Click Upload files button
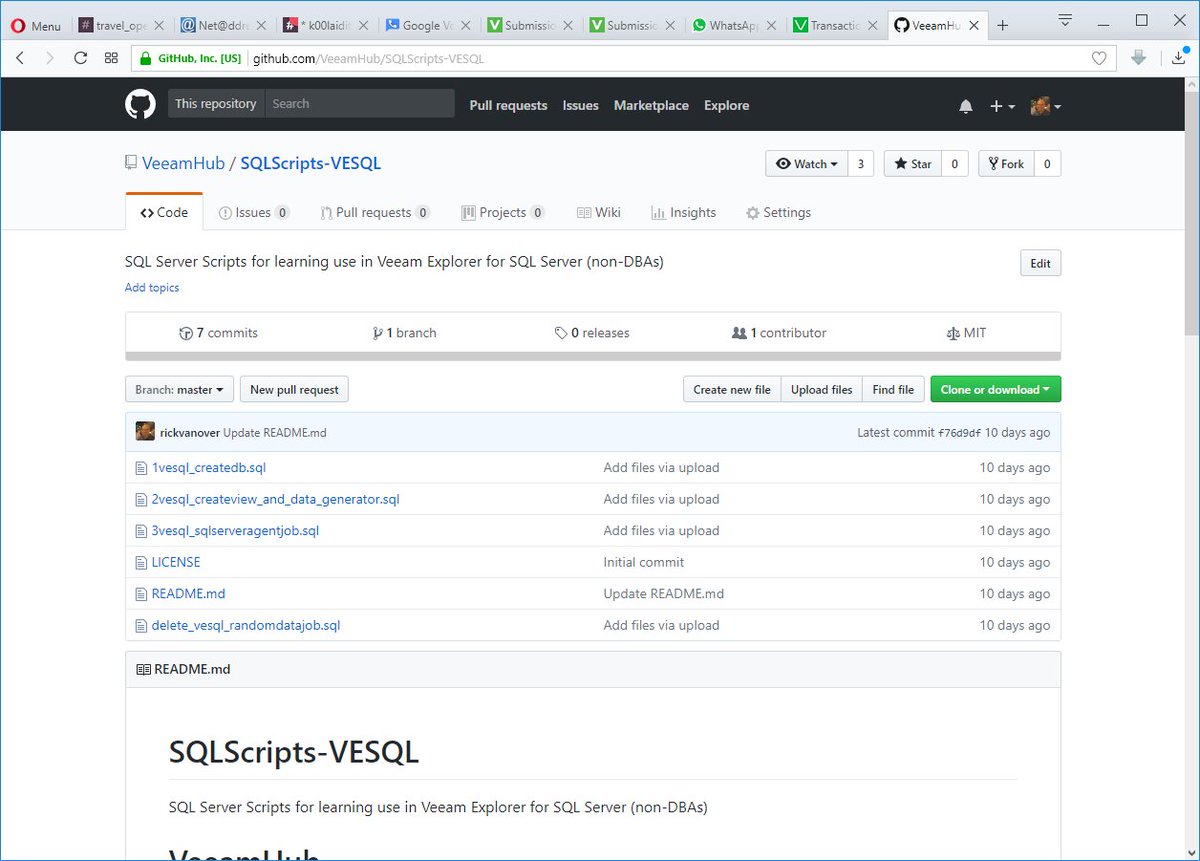 click(821, 390)
